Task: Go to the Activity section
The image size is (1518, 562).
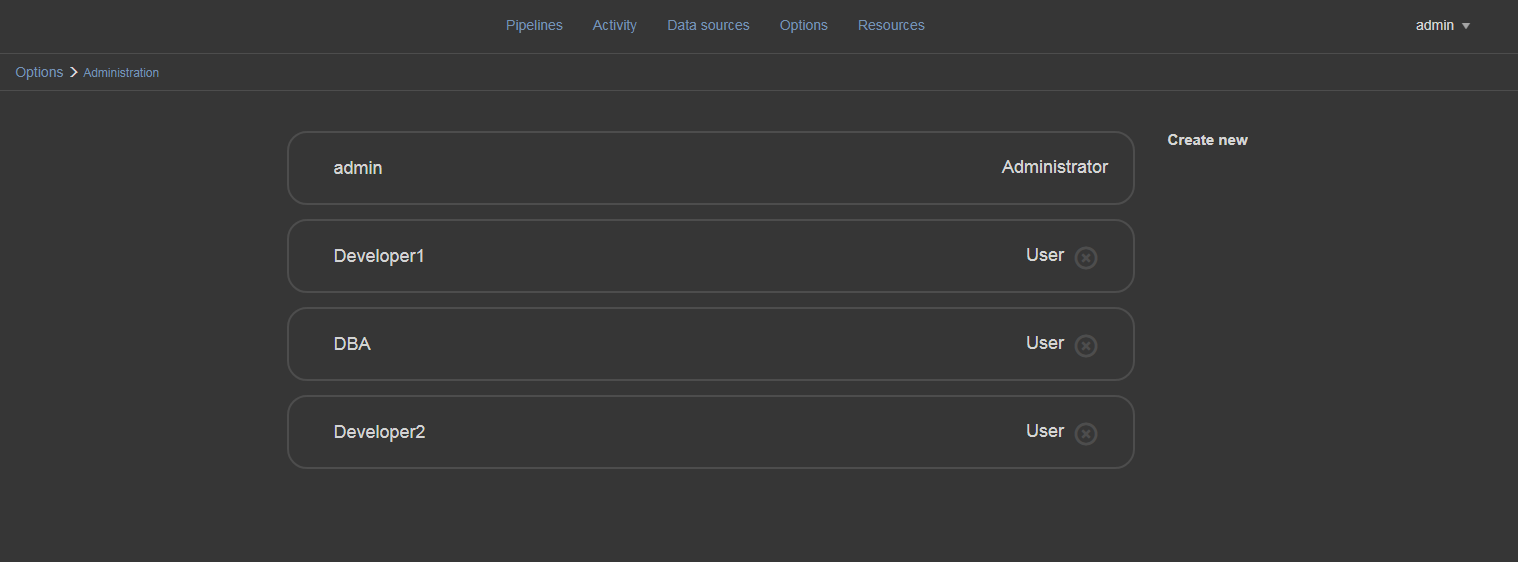Action: pyautogui.click(x=614, y=25)
